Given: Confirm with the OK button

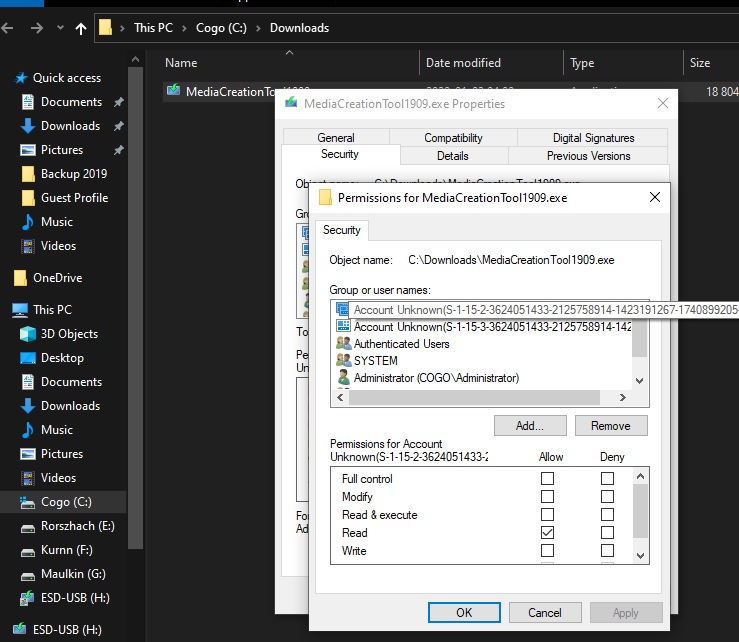Looking at the screenshot, I should 464,612.
